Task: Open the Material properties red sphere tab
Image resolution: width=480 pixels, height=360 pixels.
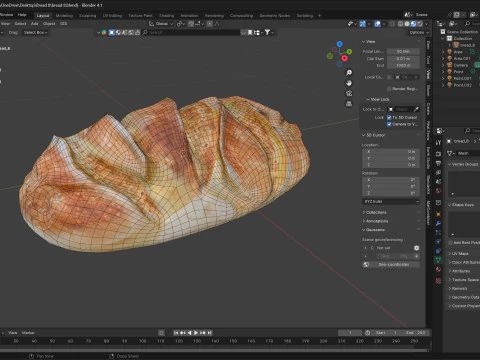Action: click(x=438, y=269)
